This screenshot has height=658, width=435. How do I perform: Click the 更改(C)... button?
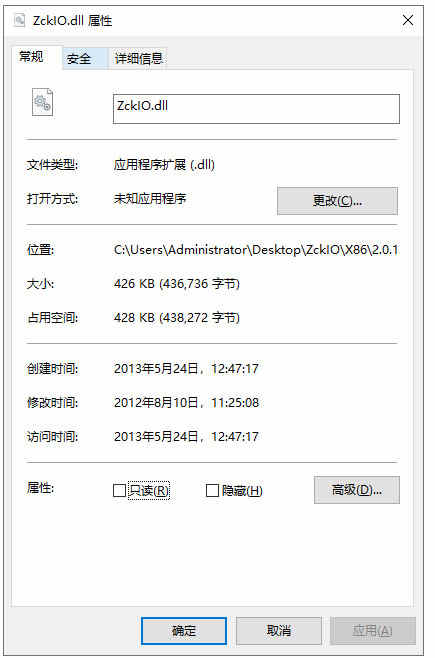pyautogui.click(x=337, y=201)
